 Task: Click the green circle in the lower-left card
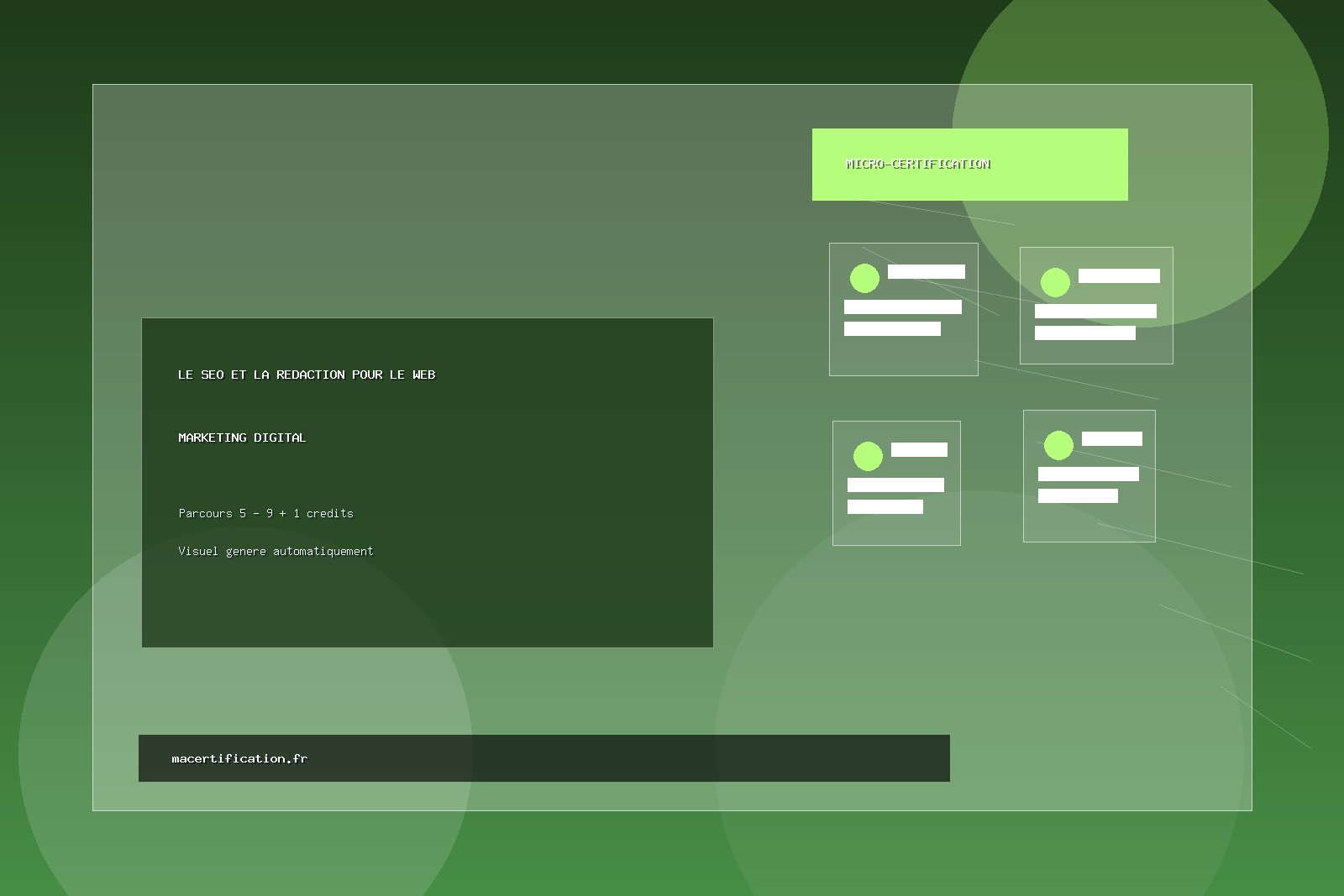(x=868, y=456)
